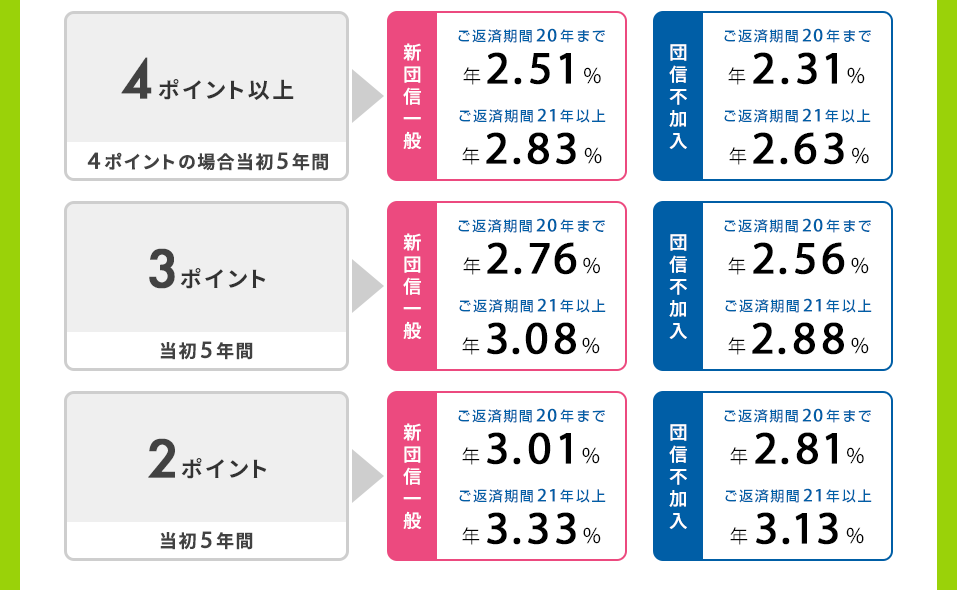The width and height of the screenshot is (957, 590).
Task: Click the 年3.08% rate
Action: (x=532, y=340)
